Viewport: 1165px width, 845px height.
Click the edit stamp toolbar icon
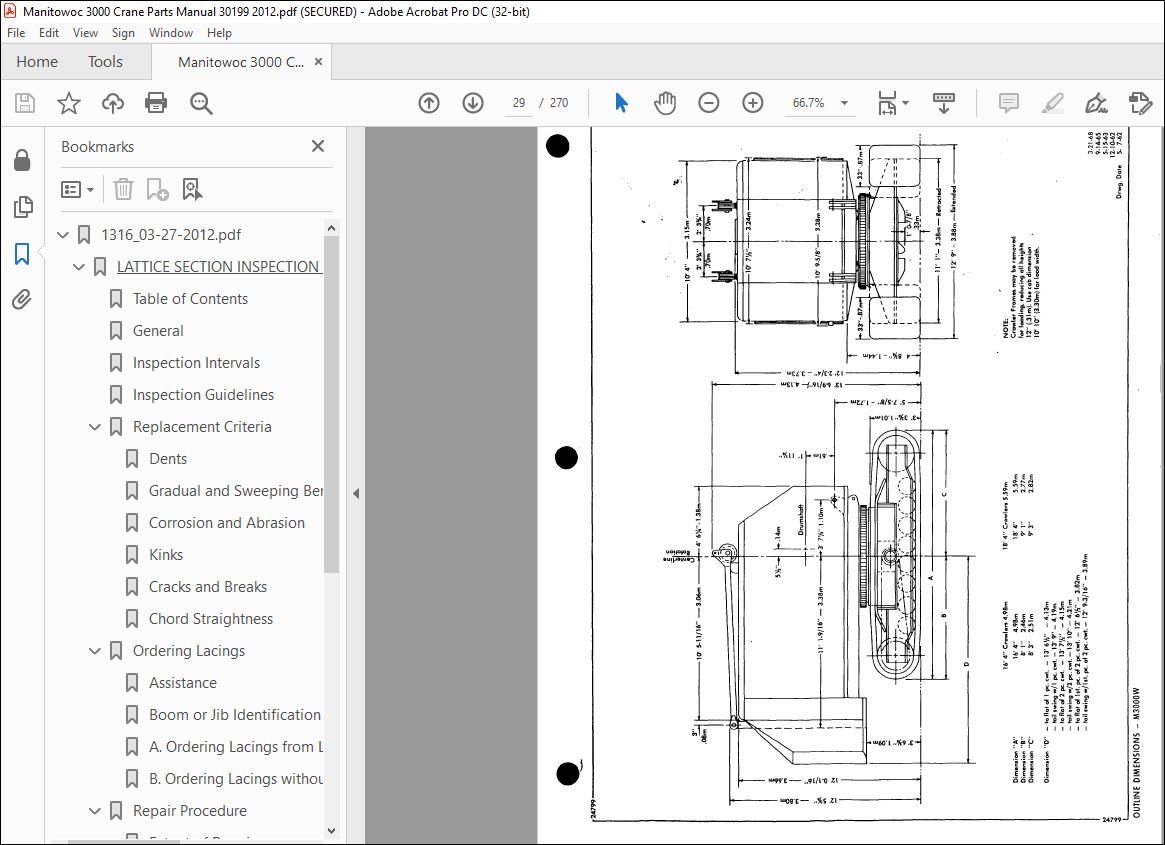[1140, 103]
